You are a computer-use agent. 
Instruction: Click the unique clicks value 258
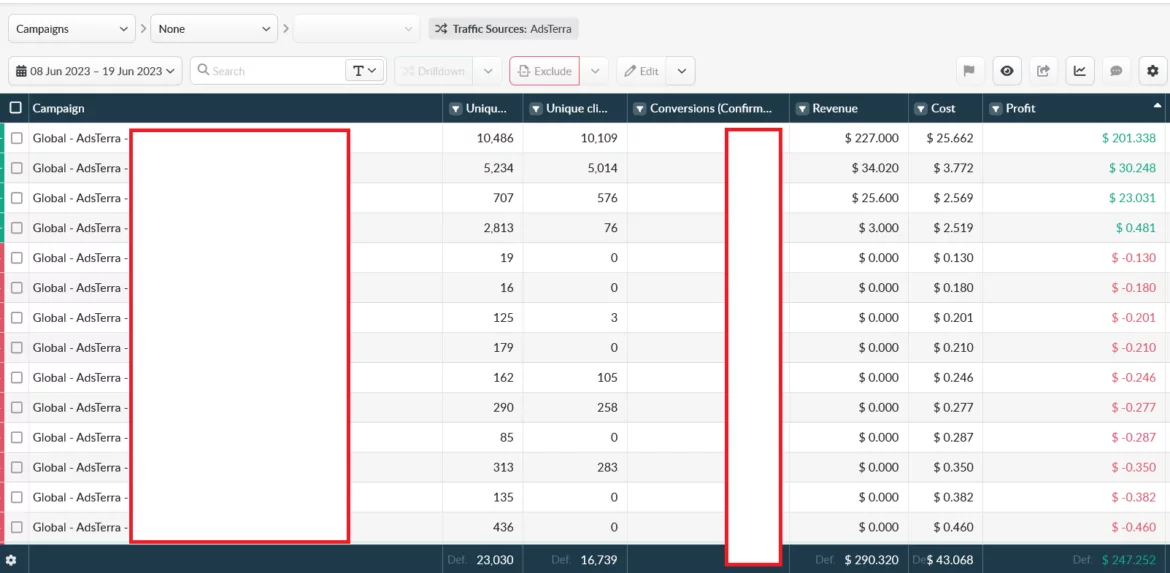point(607,407)
